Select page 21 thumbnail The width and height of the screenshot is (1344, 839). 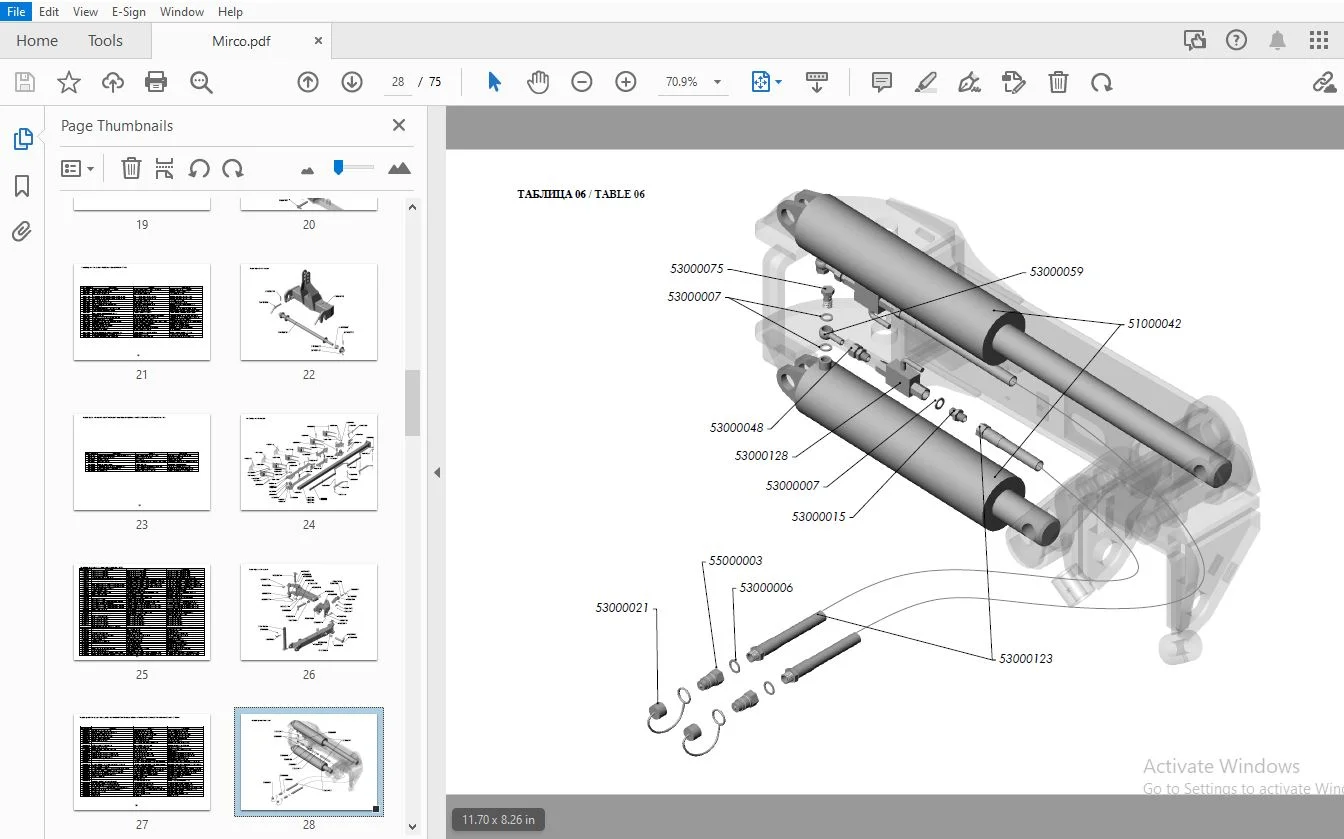click(142, 312)
